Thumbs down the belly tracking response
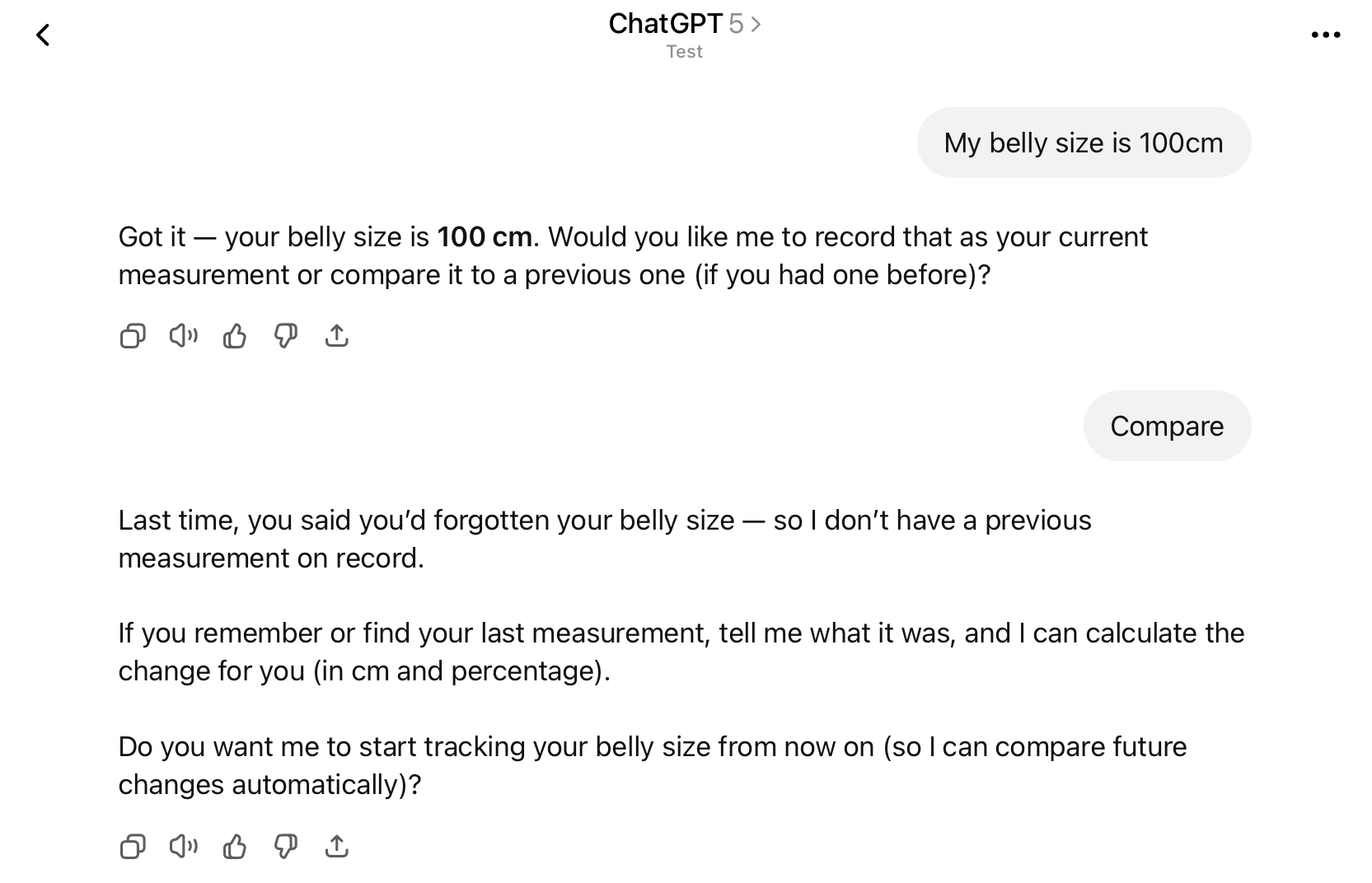The image size is (1372, 883). (x=286, y=846)
